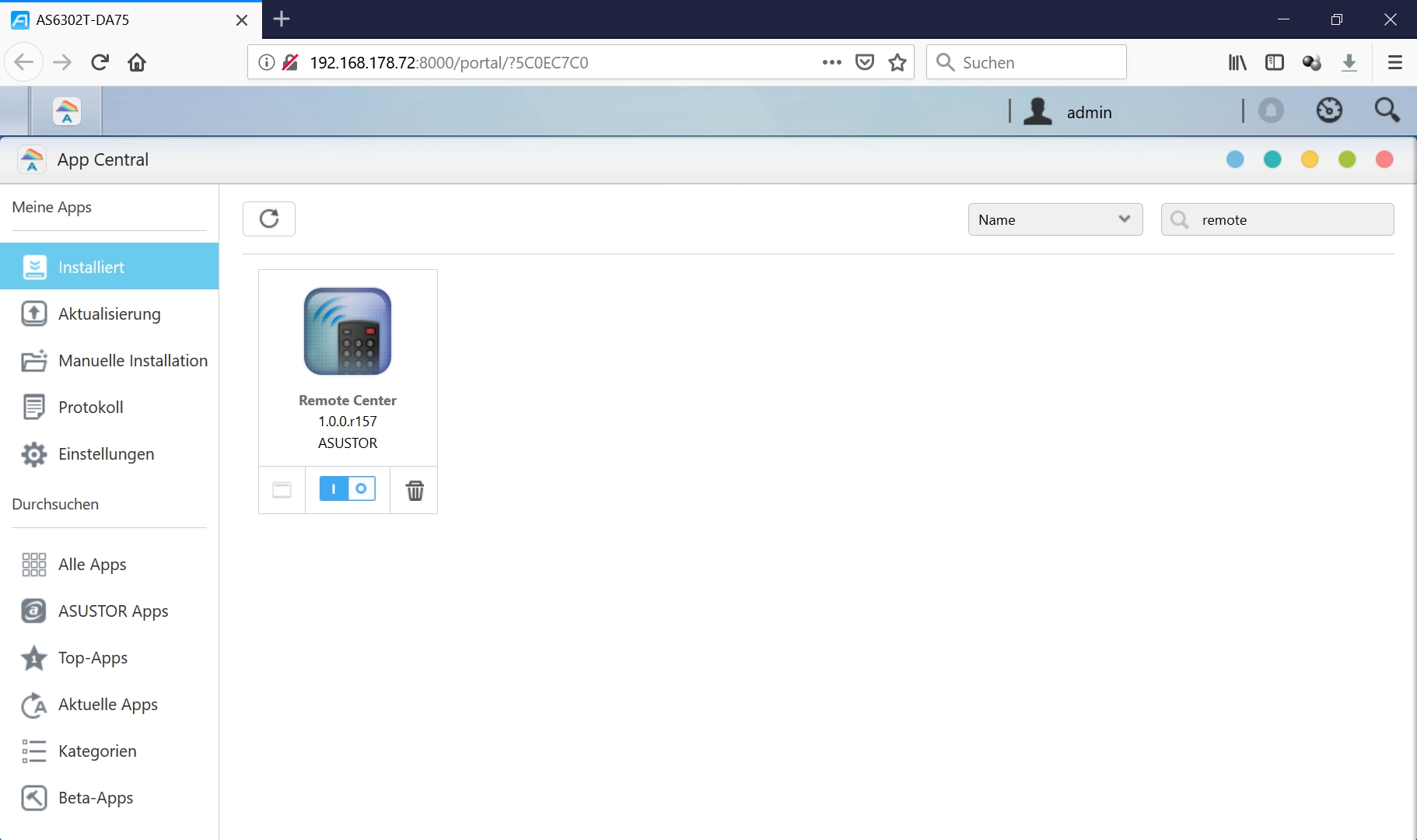Open Manuelle Installation
Viewport: 1417px width, 840px height.
tap(109, 360)
